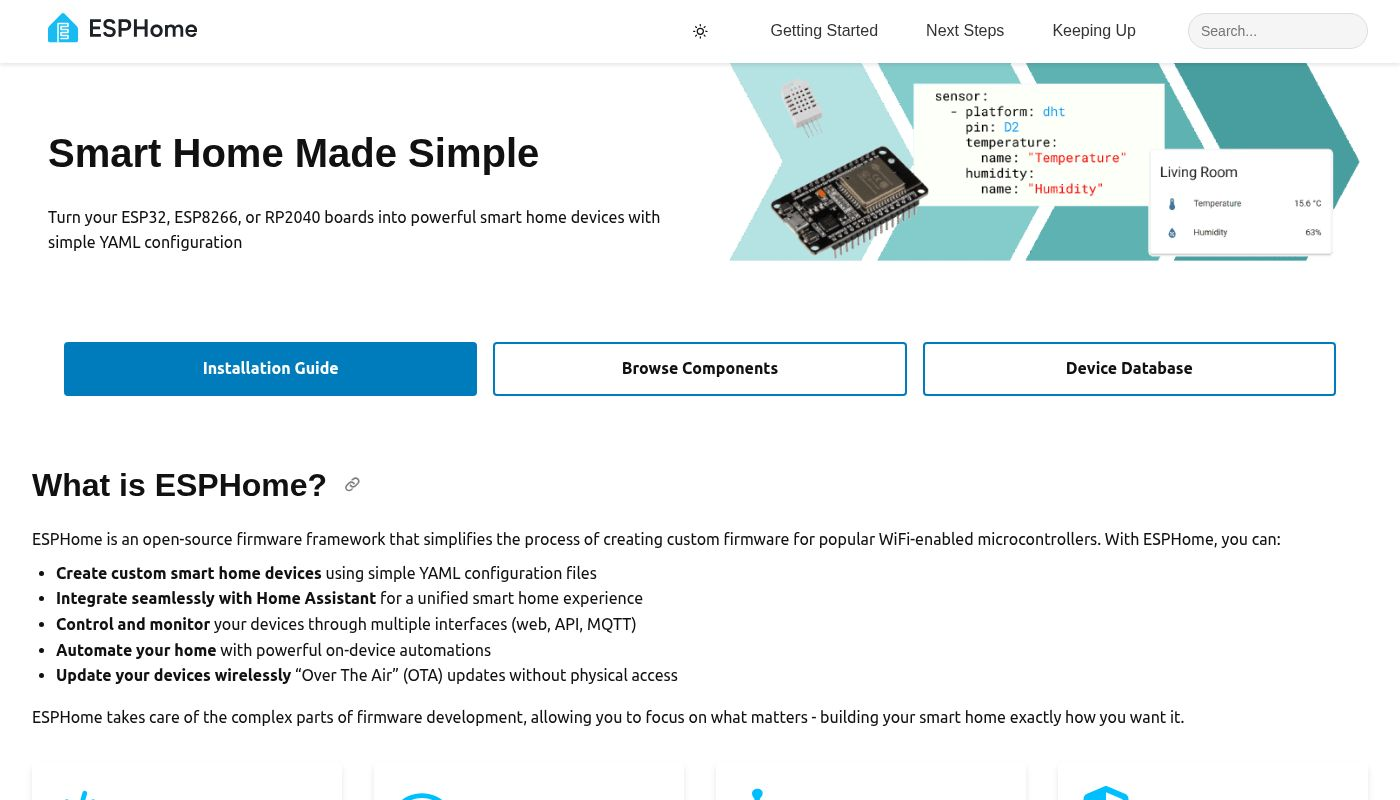
Task: Open the Getting Started menu
Action: [x=824, y=31]
